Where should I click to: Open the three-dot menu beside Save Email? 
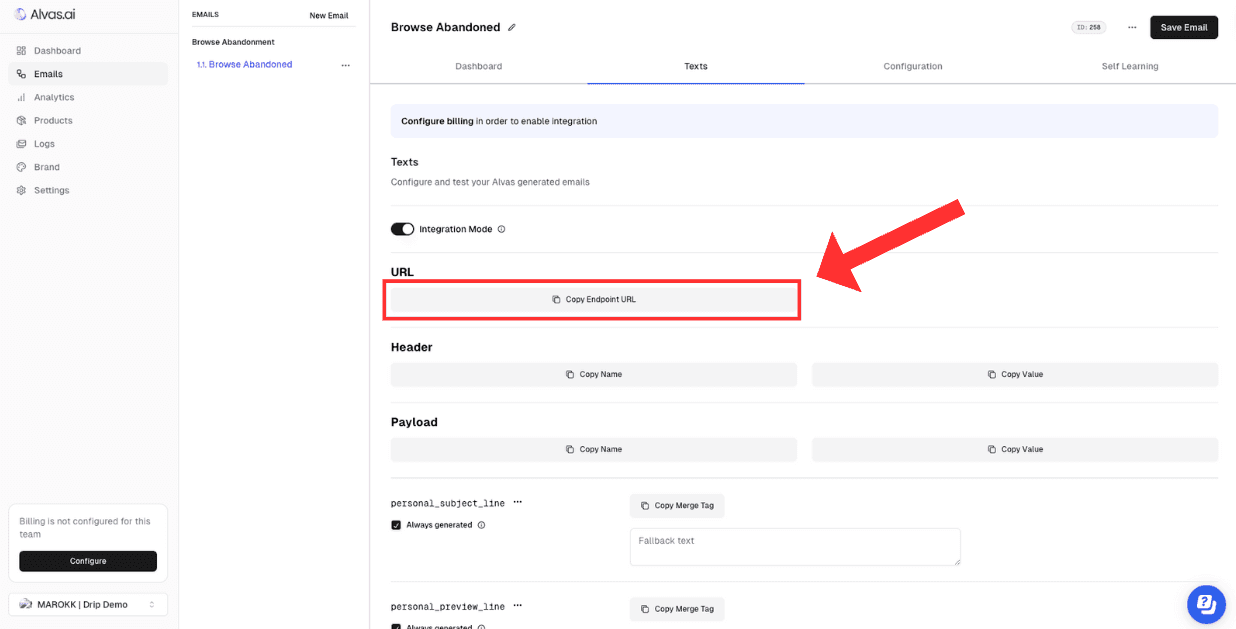coord(1132,27)
